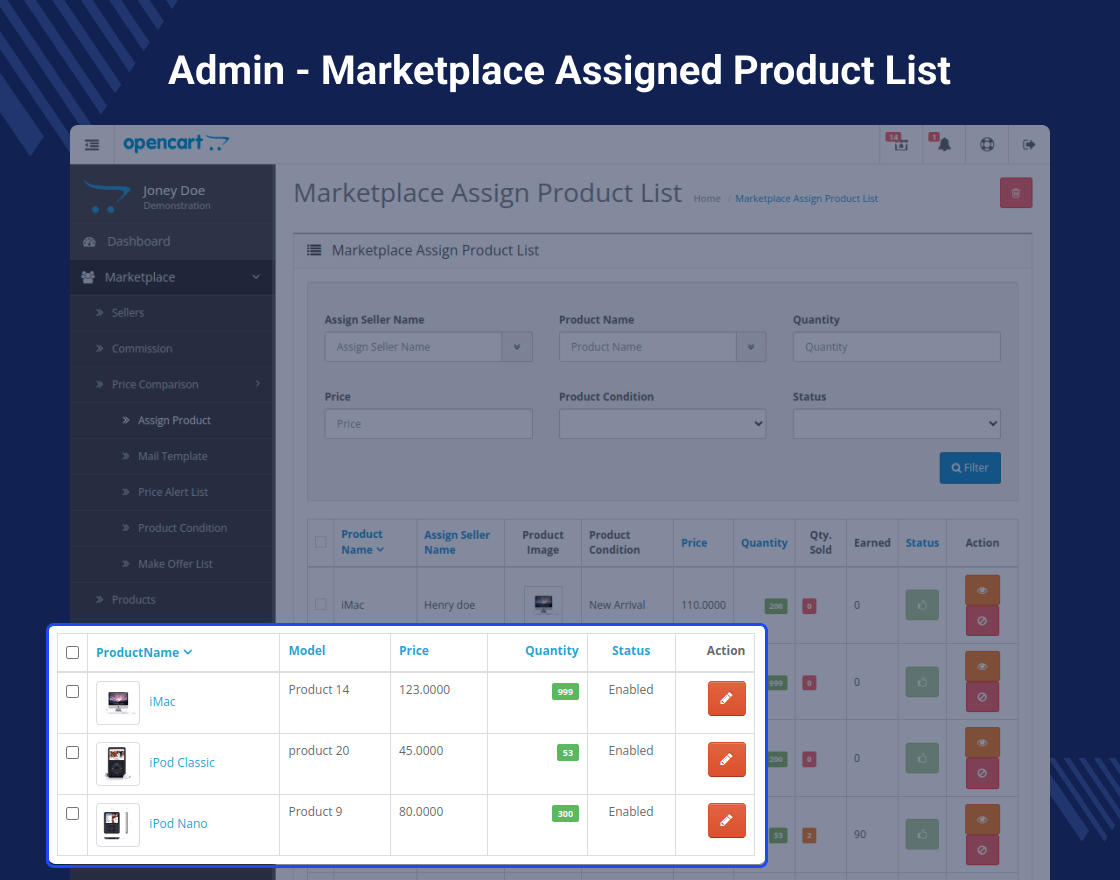Open the Status select box

[896, 424]
